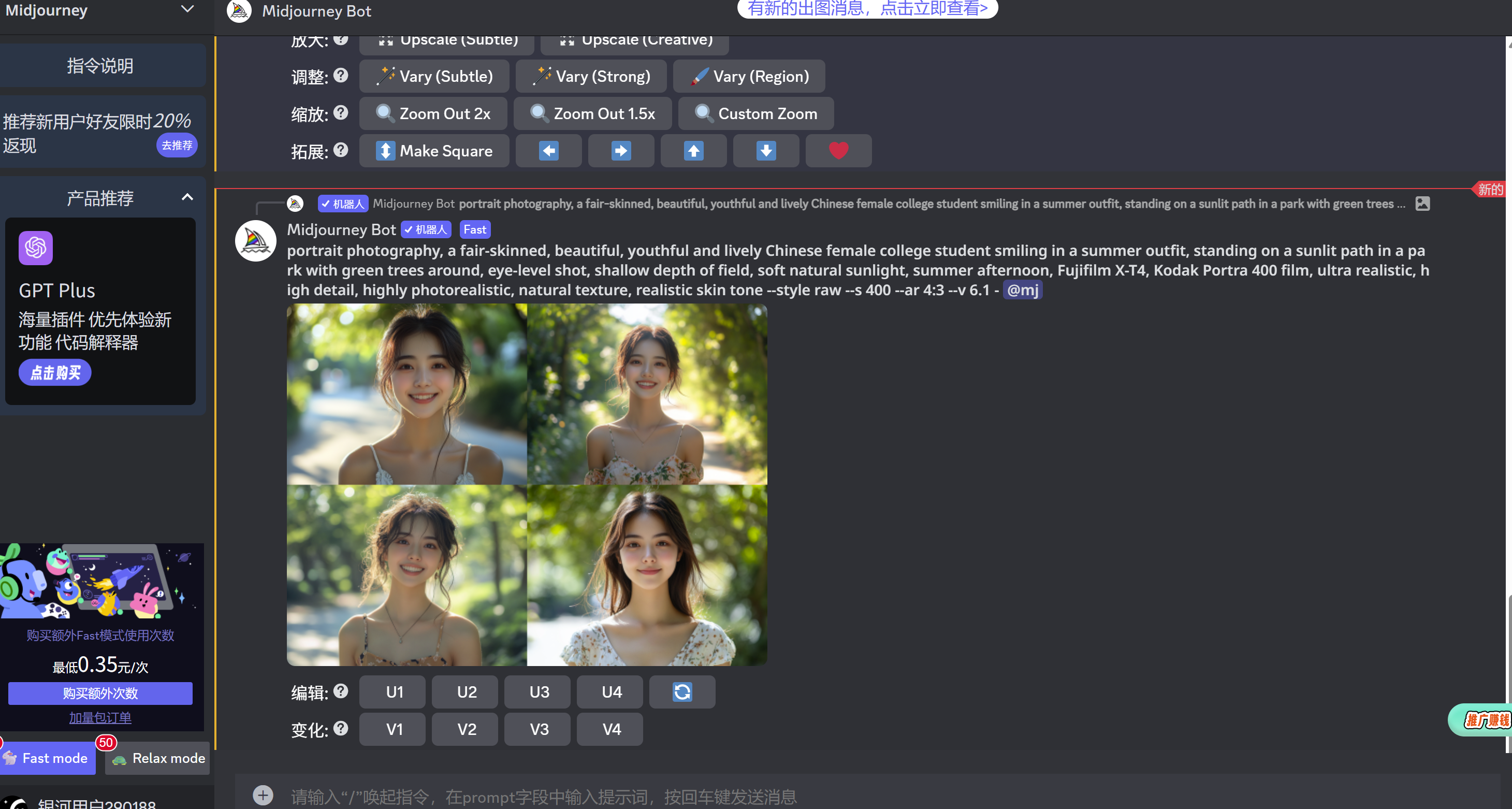Image resolution: width=1512 pixels, height=809 pixels.
Task: Click the GPT Plus purple logo icon
Action: coord(35,248)
